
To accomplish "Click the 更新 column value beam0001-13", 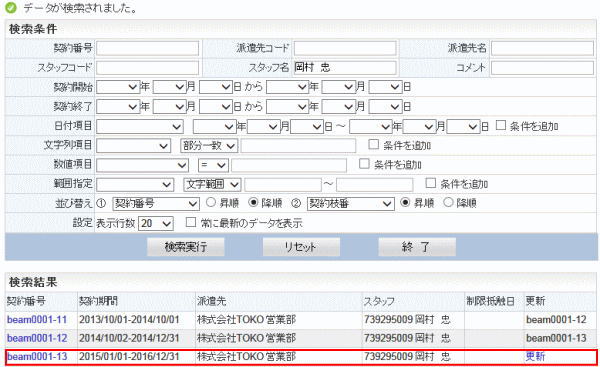I will coord(556,338).
